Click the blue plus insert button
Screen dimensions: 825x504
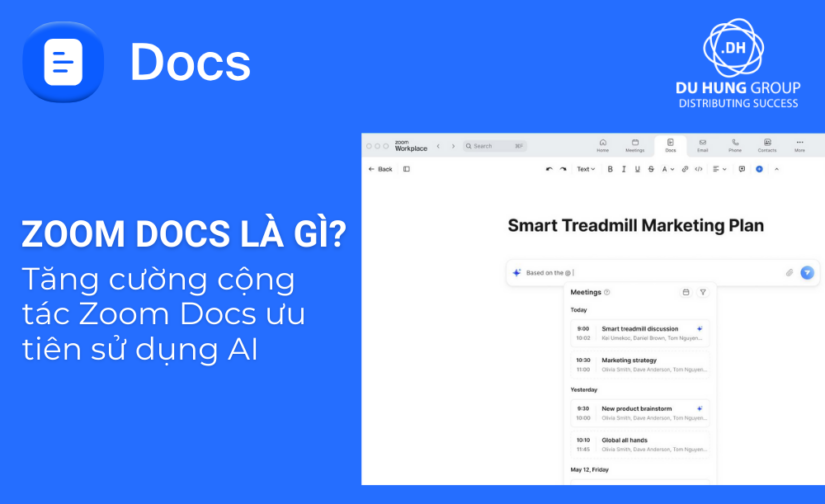tap(759, 169)
